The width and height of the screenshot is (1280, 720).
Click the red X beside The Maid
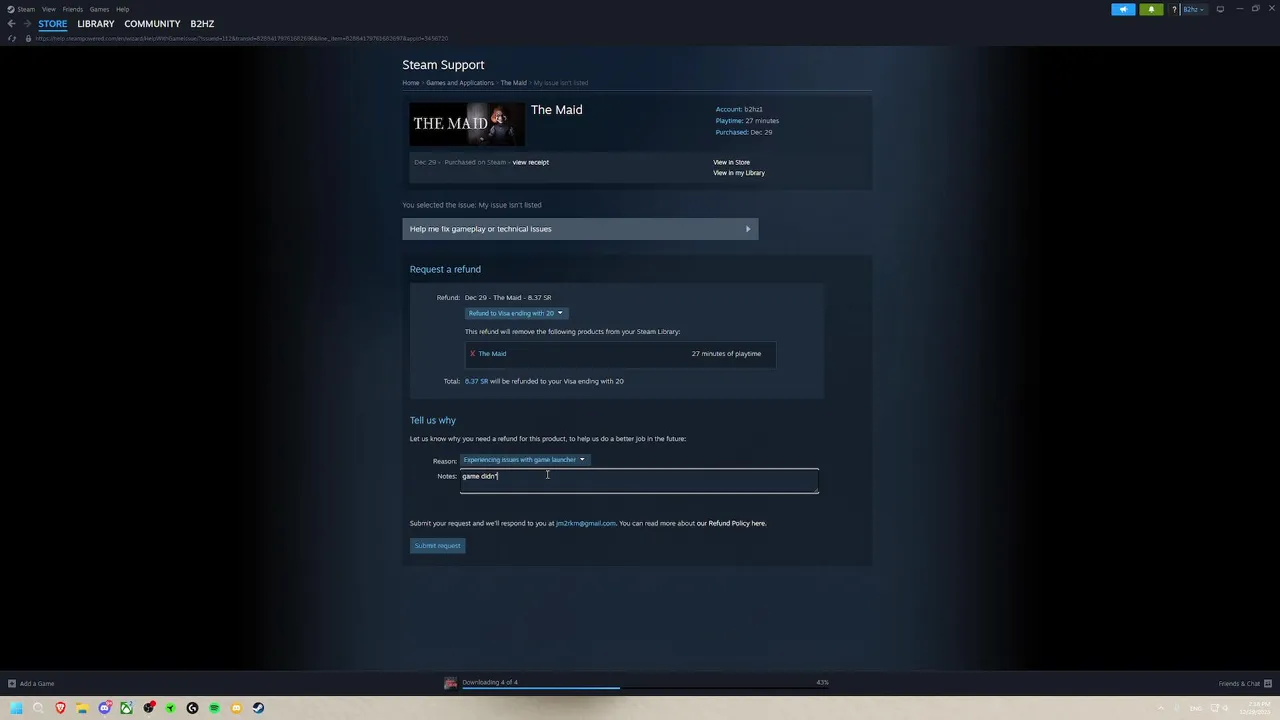coord(472,354)
